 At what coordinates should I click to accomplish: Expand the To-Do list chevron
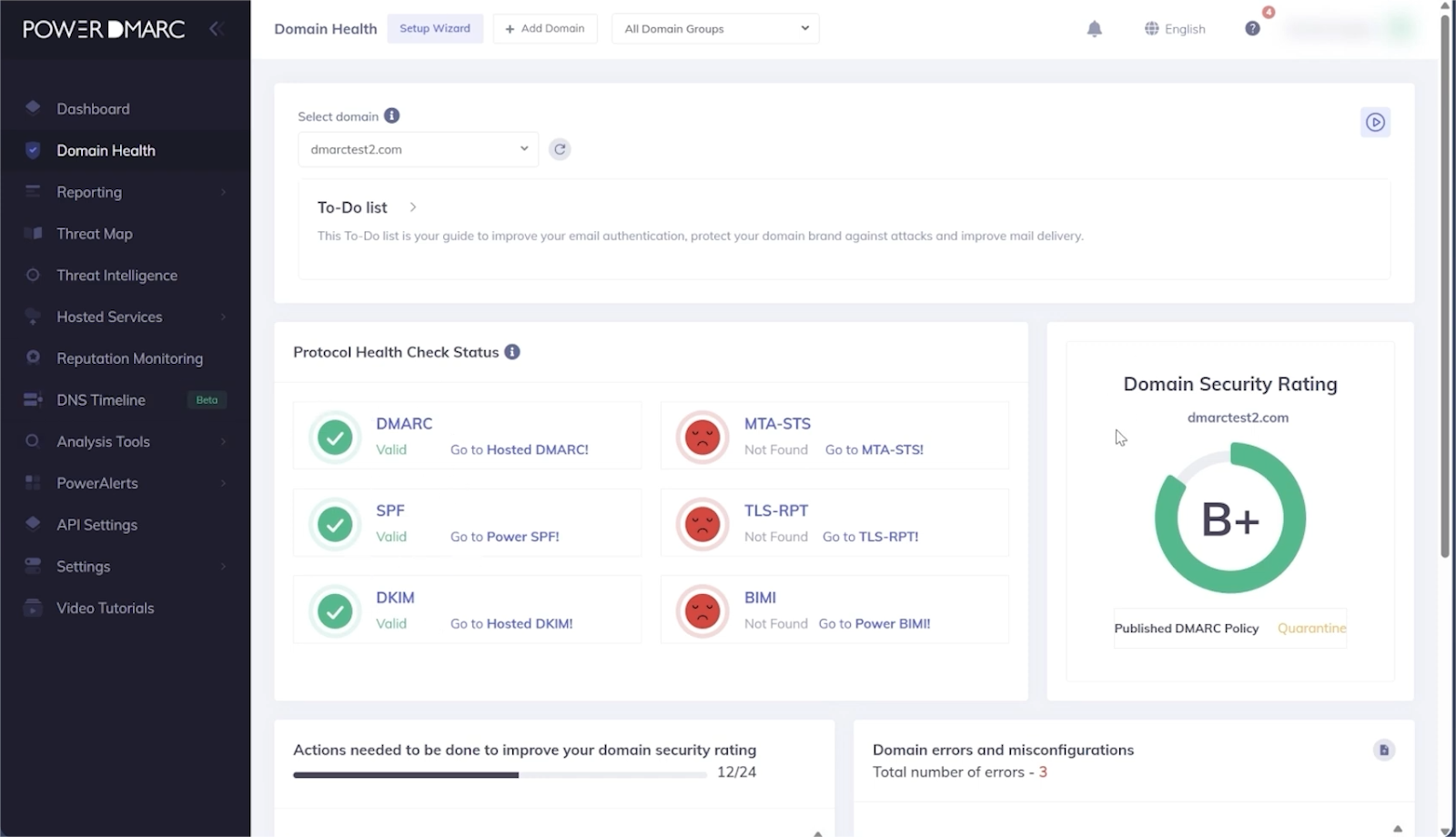click(413, 207)
